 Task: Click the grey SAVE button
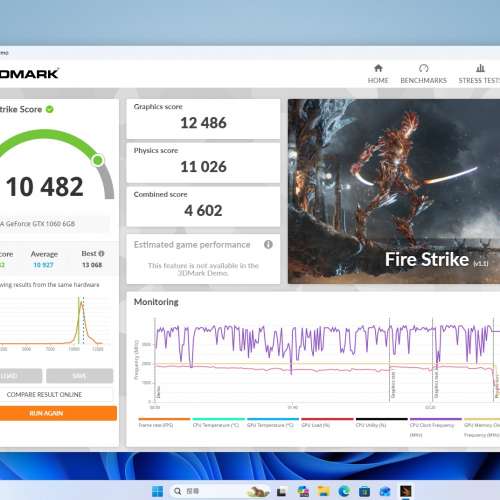pos(79,376)
